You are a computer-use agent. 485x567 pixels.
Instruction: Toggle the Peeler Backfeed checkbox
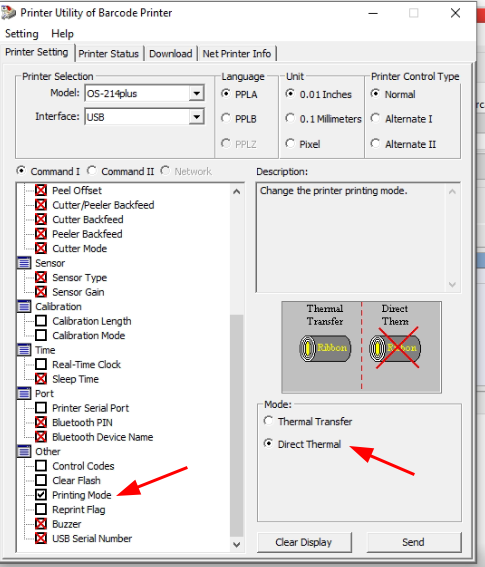click(x=41, y=234)
